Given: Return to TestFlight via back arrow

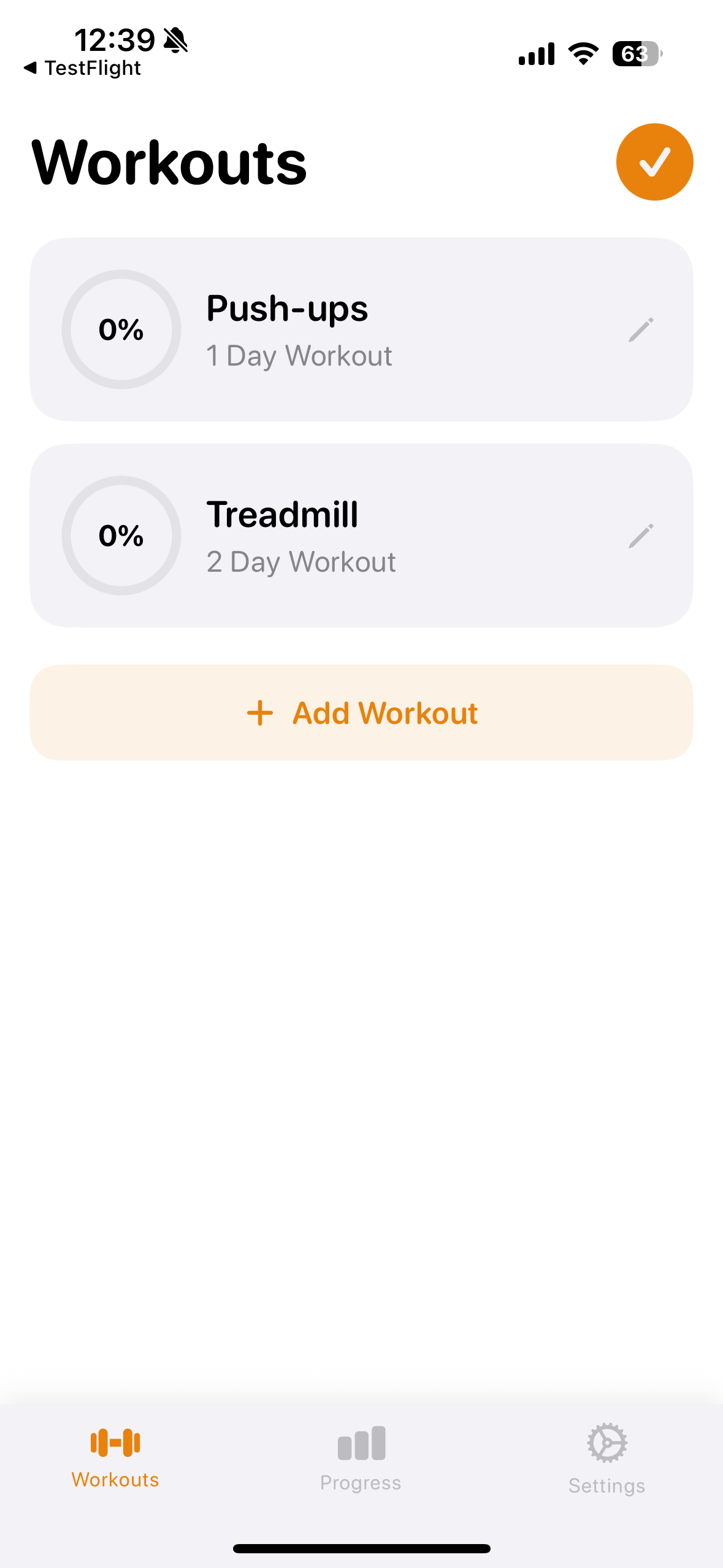Looking at the screenshot, I should tap(31, 67).
